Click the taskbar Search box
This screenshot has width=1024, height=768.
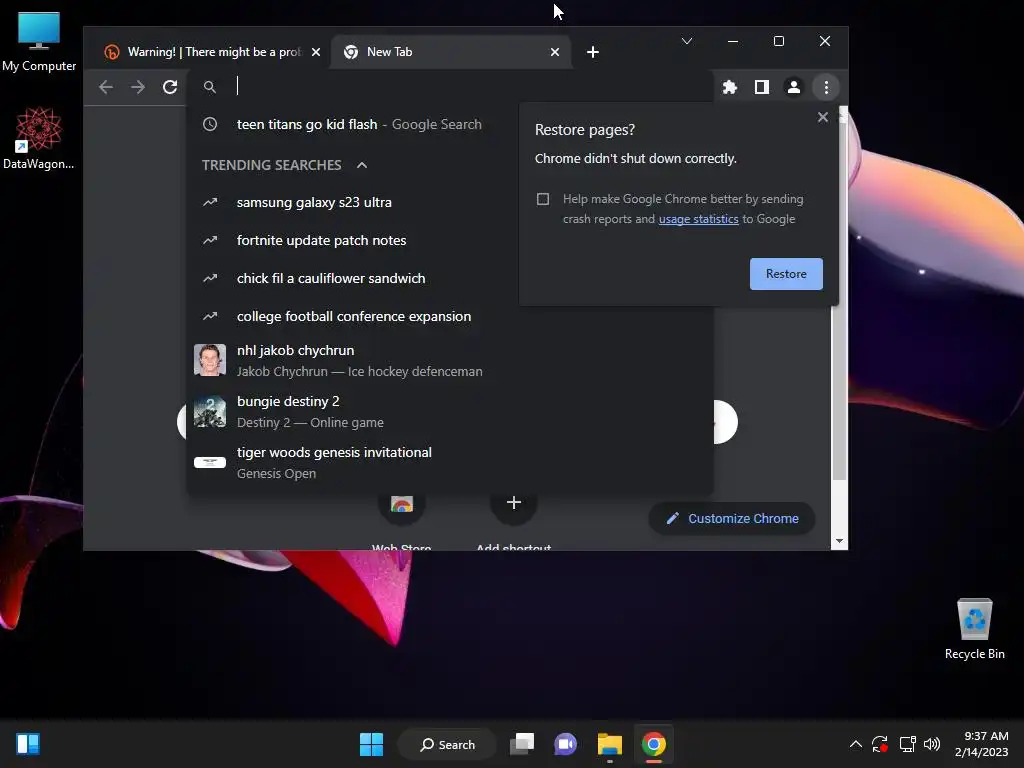click(448, 744)
